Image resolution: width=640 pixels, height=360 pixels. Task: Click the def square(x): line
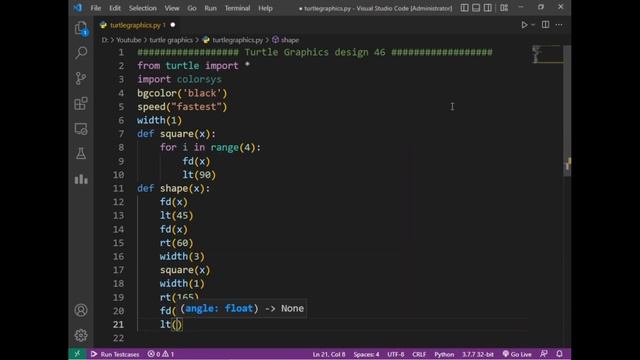click(x=176, y=134)
